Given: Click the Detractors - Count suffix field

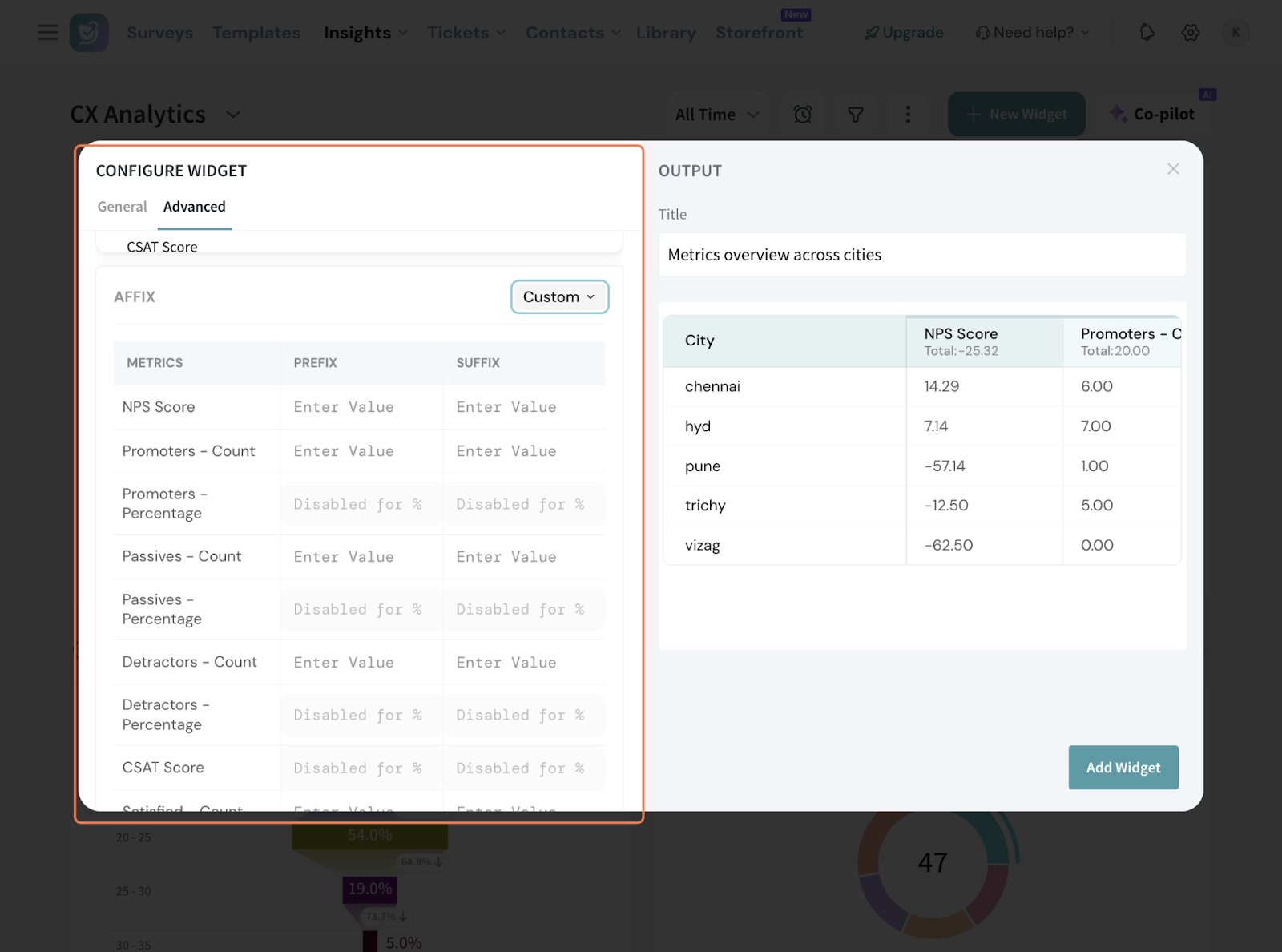Looking at the screenshot, I should [x=523, y=663].
